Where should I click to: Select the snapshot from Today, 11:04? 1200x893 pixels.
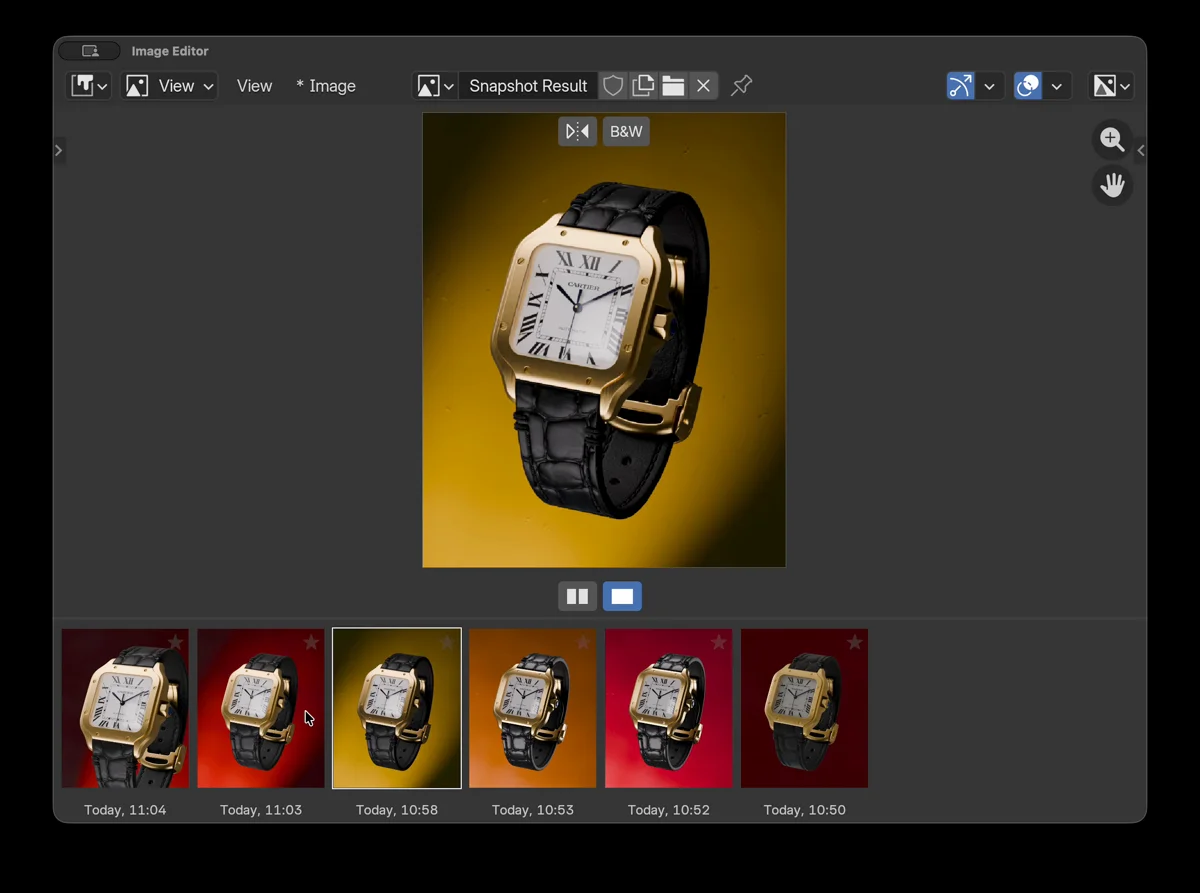point(125,708)
